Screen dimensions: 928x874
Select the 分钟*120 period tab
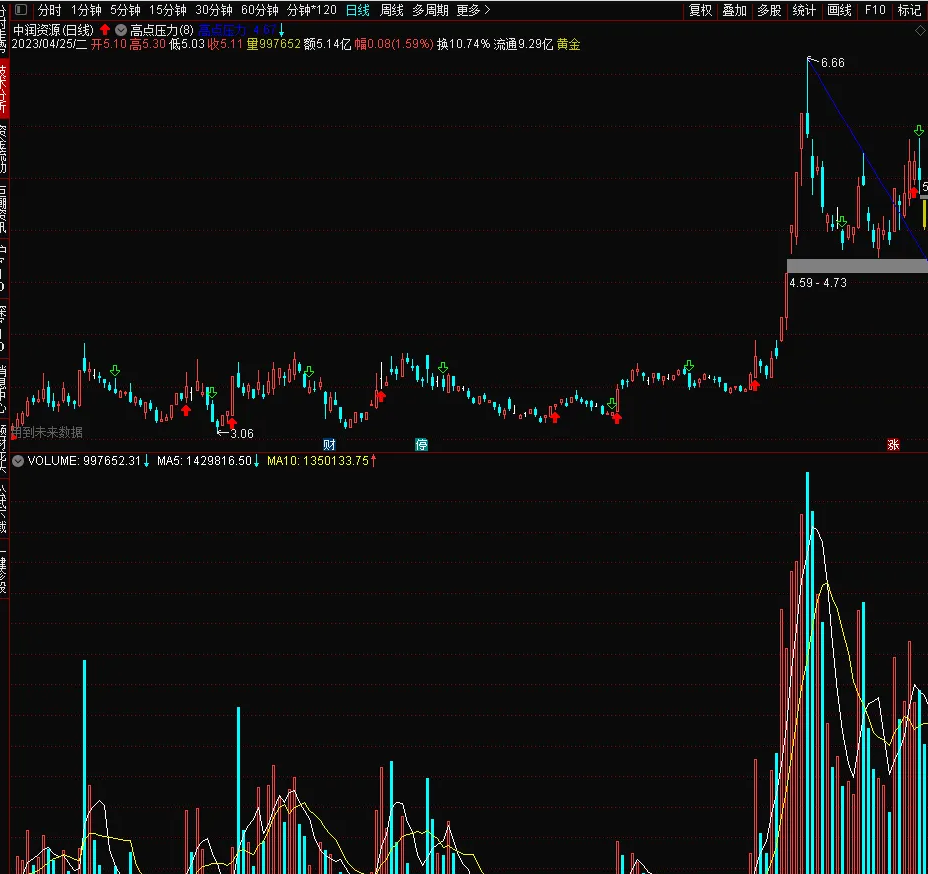click(x=312, y=10)
